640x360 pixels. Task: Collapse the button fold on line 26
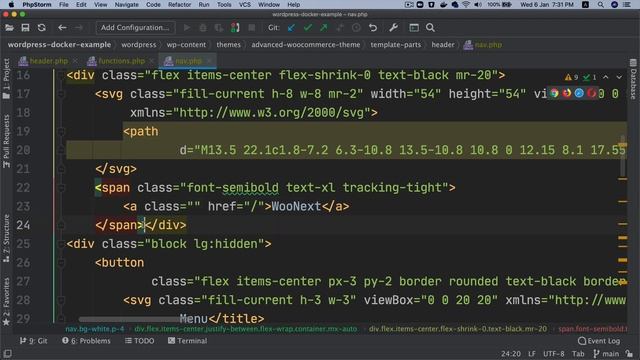click(61, 263)
